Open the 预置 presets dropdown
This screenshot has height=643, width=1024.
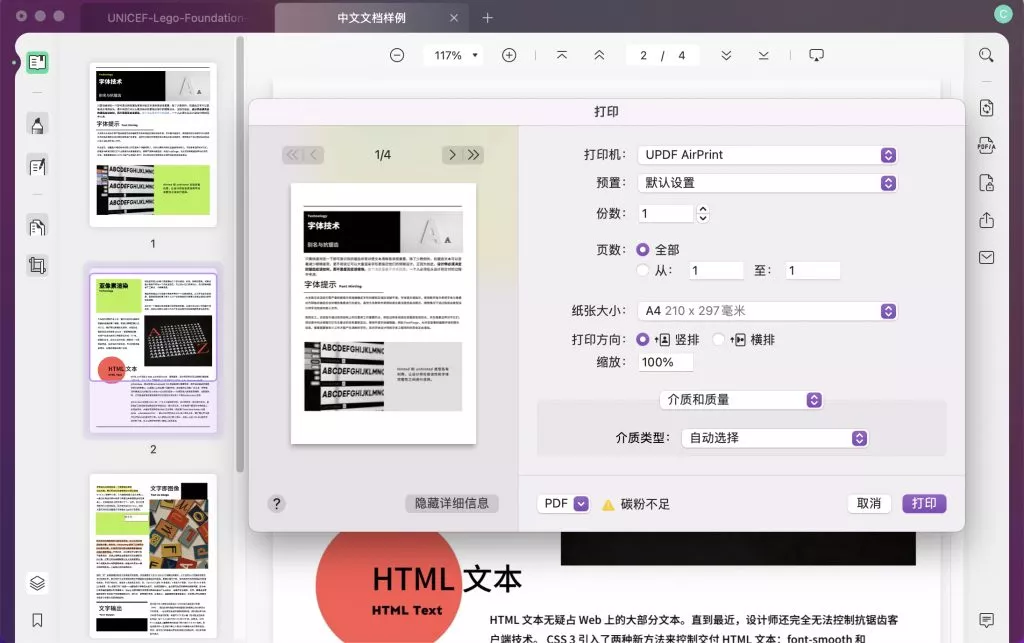(x=767, y=183)
